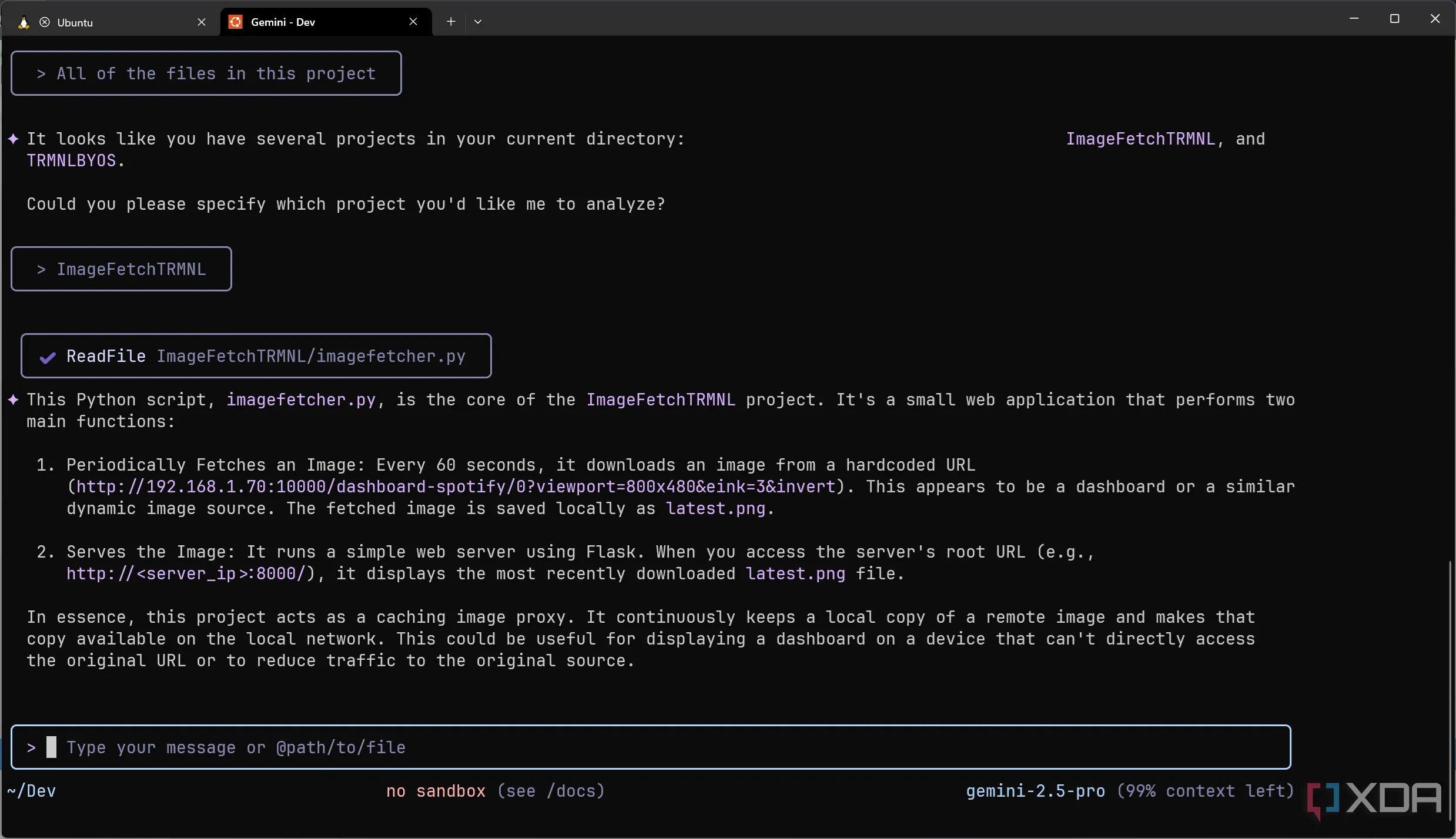This screenshot has width=1456, height=839.
Task: Click the 'ImageFetchTRMNL' user prompt box
Action: point(121,269)
